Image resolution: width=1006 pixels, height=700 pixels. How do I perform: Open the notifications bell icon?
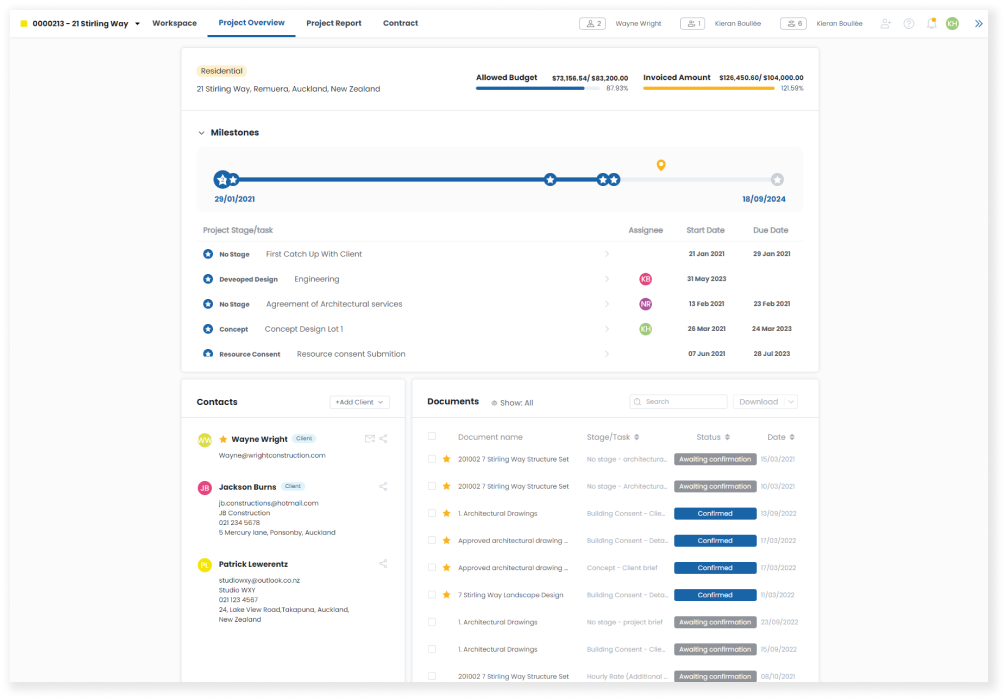click(931, 23)
